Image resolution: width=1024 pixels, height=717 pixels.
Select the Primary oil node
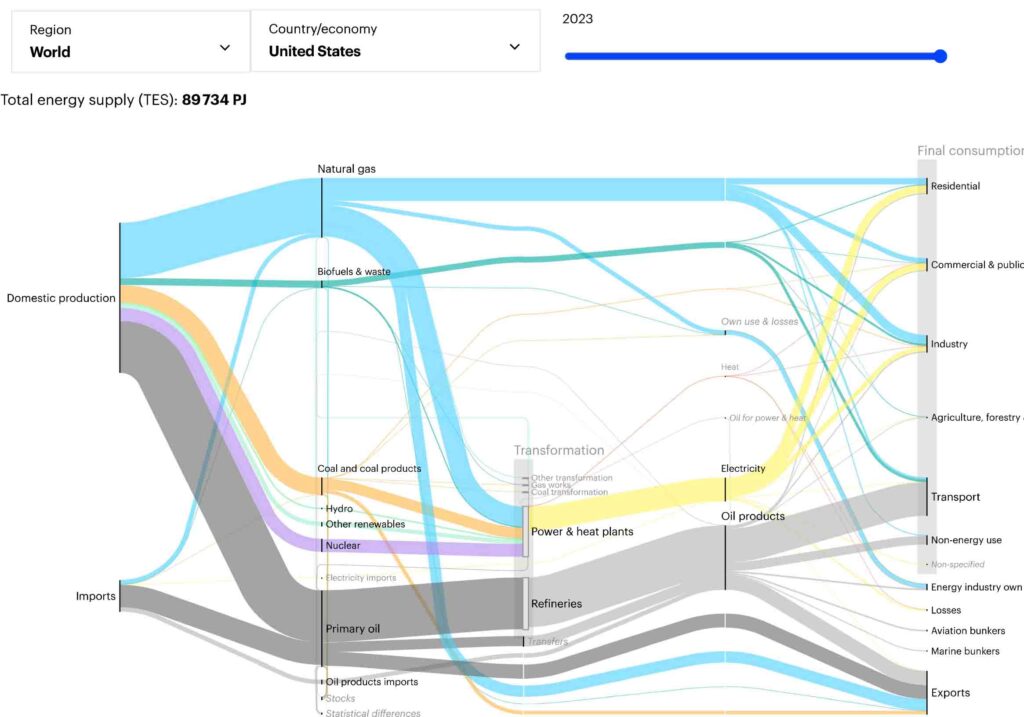pyautogui.click(x=352, y=629)
